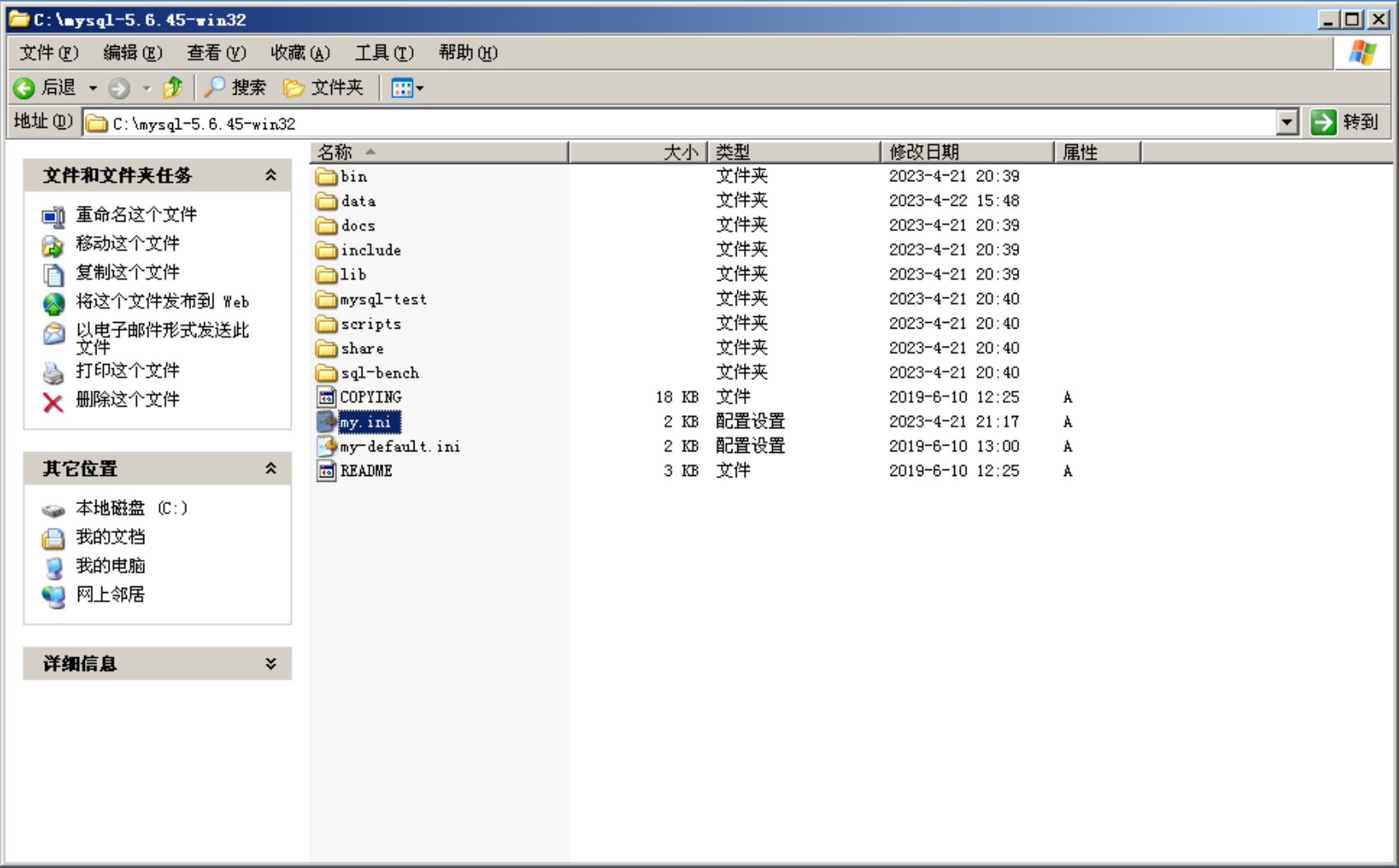1399x868 pixels.
Task: Click the address field showing C:\mysql-5.6.45-win32
Action: (680, 124)
